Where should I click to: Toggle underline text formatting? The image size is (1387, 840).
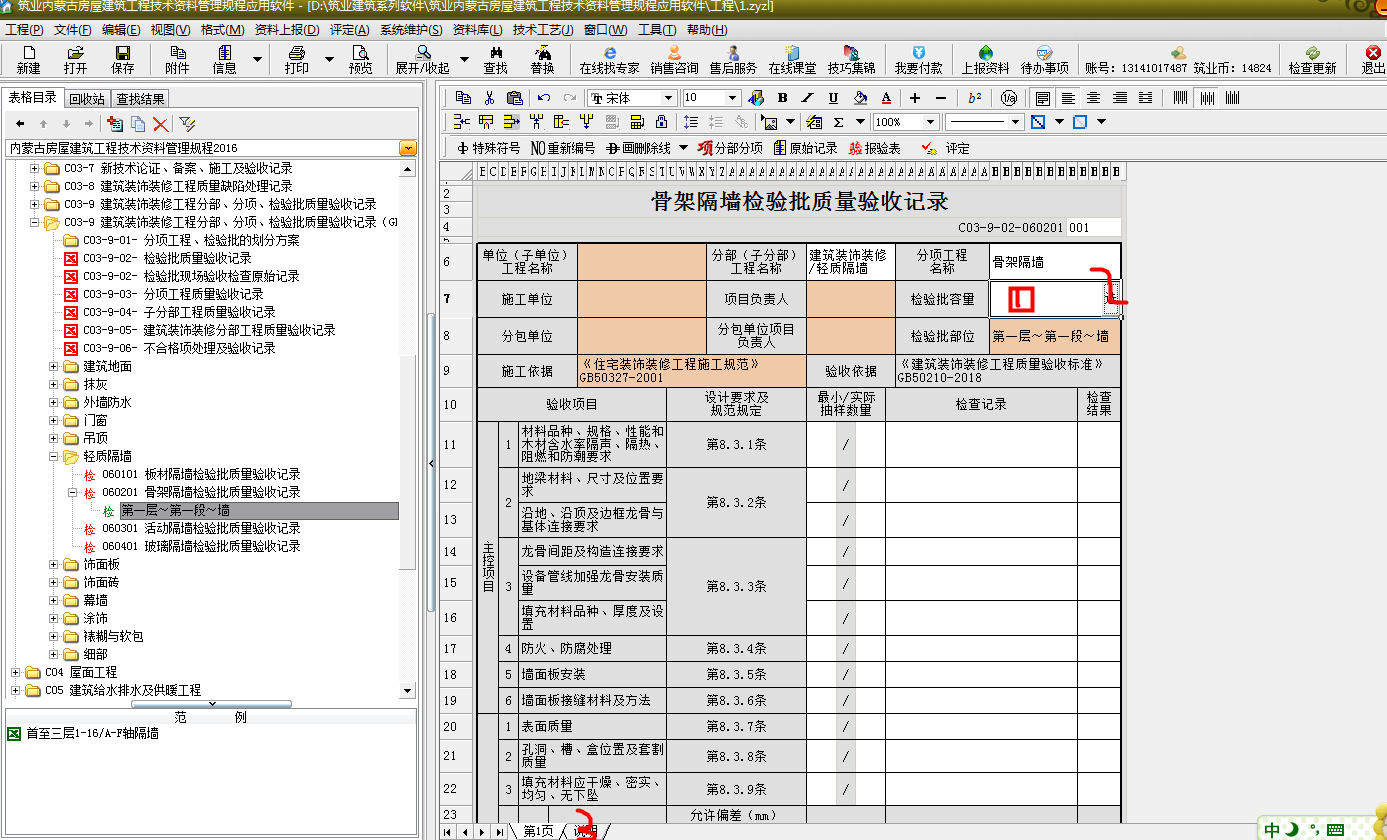click(833, 98)
